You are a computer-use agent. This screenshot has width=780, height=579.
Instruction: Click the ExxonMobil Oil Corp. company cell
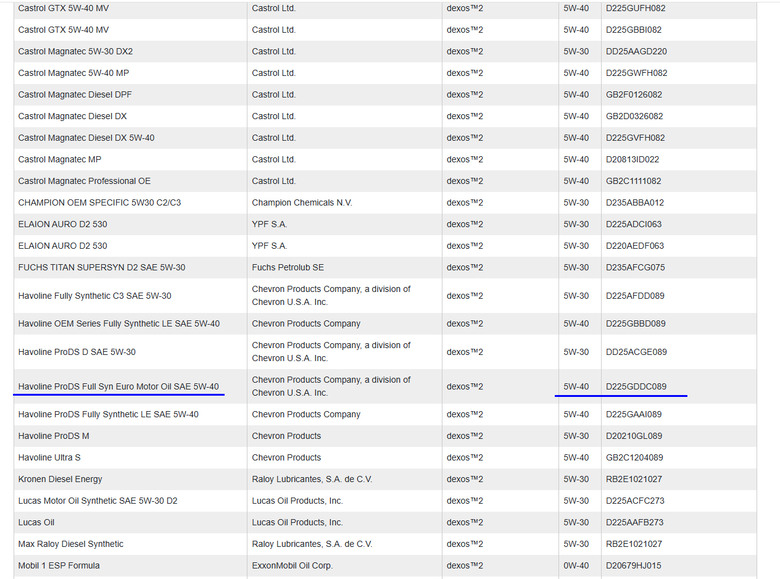292,566
